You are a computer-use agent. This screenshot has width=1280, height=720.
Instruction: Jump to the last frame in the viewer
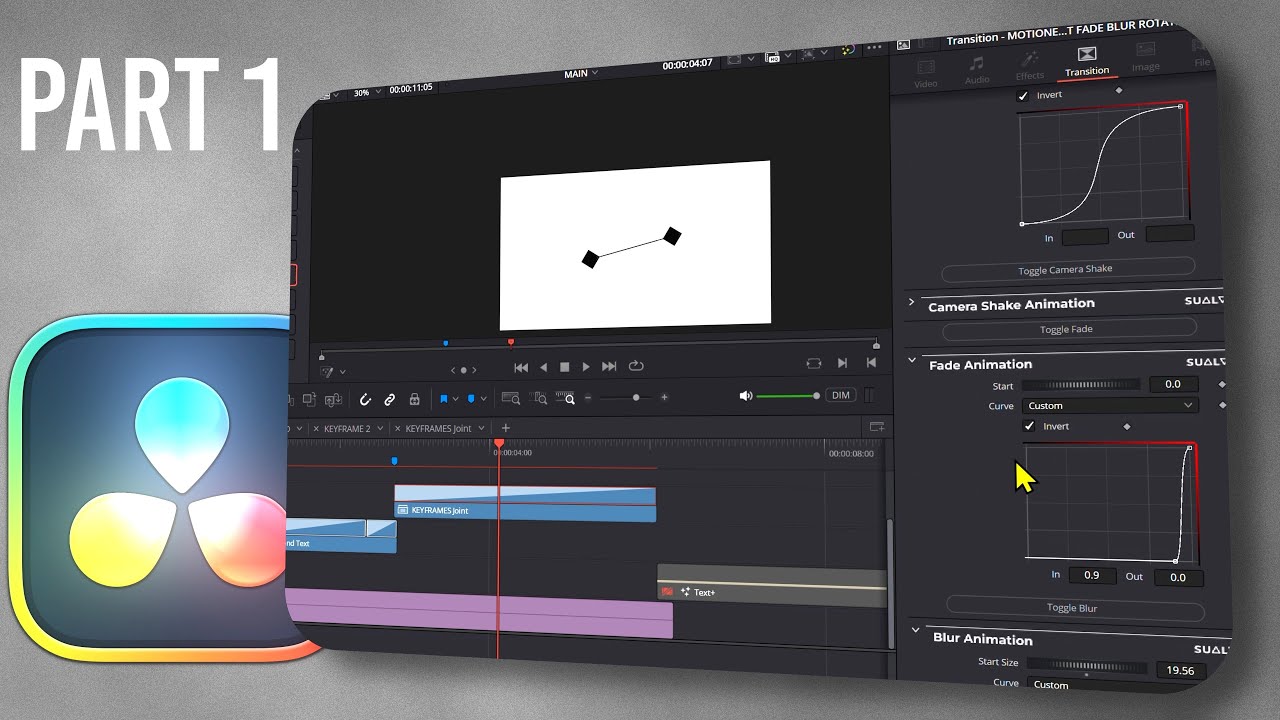point(609,367)
